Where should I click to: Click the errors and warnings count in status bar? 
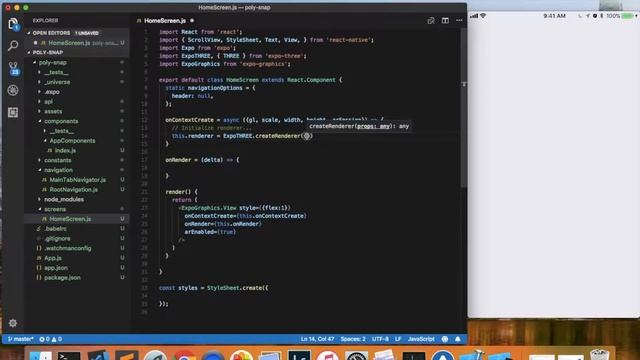click(x=51, y=339)
